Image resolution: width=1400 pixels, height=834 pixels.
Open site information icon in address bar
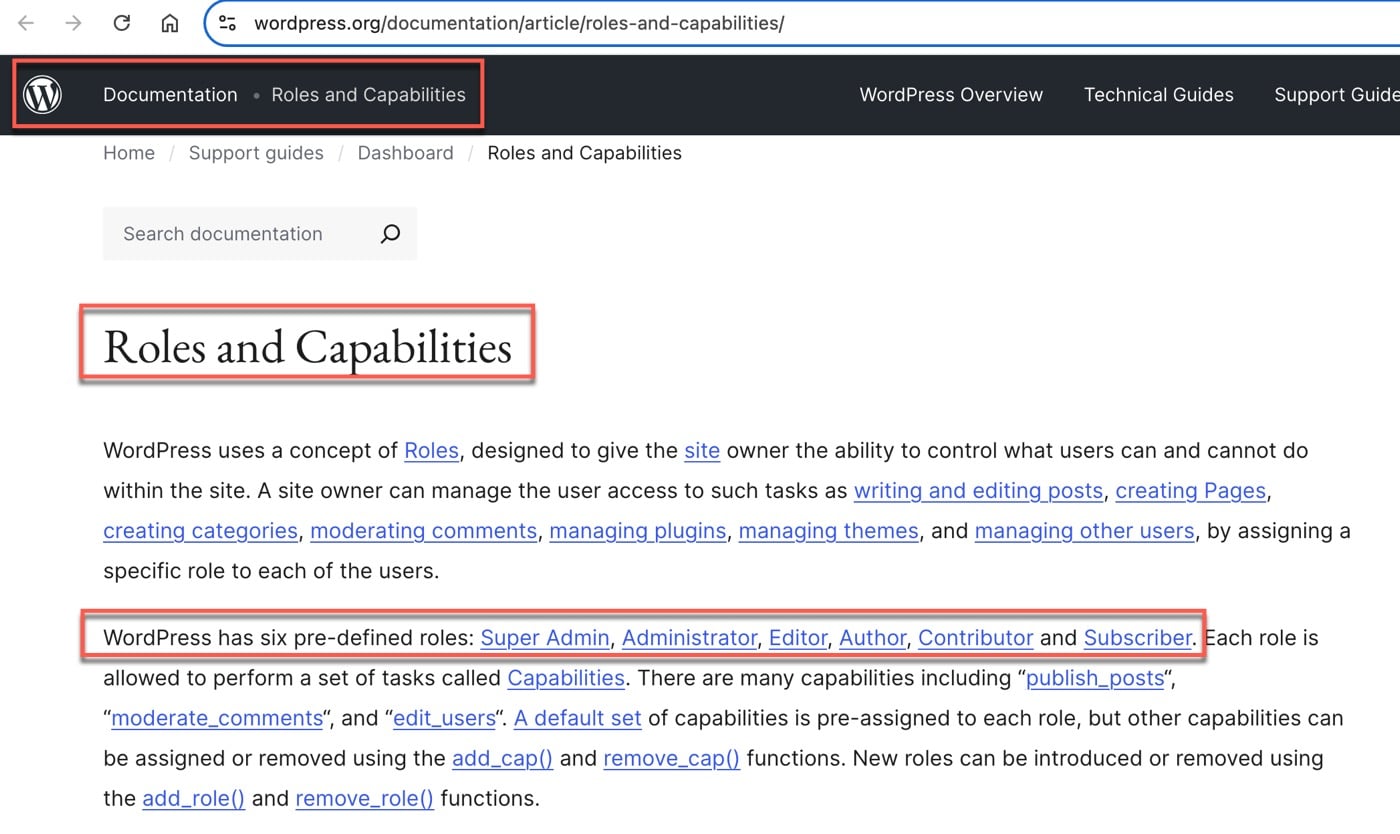(x=228, y=23)
